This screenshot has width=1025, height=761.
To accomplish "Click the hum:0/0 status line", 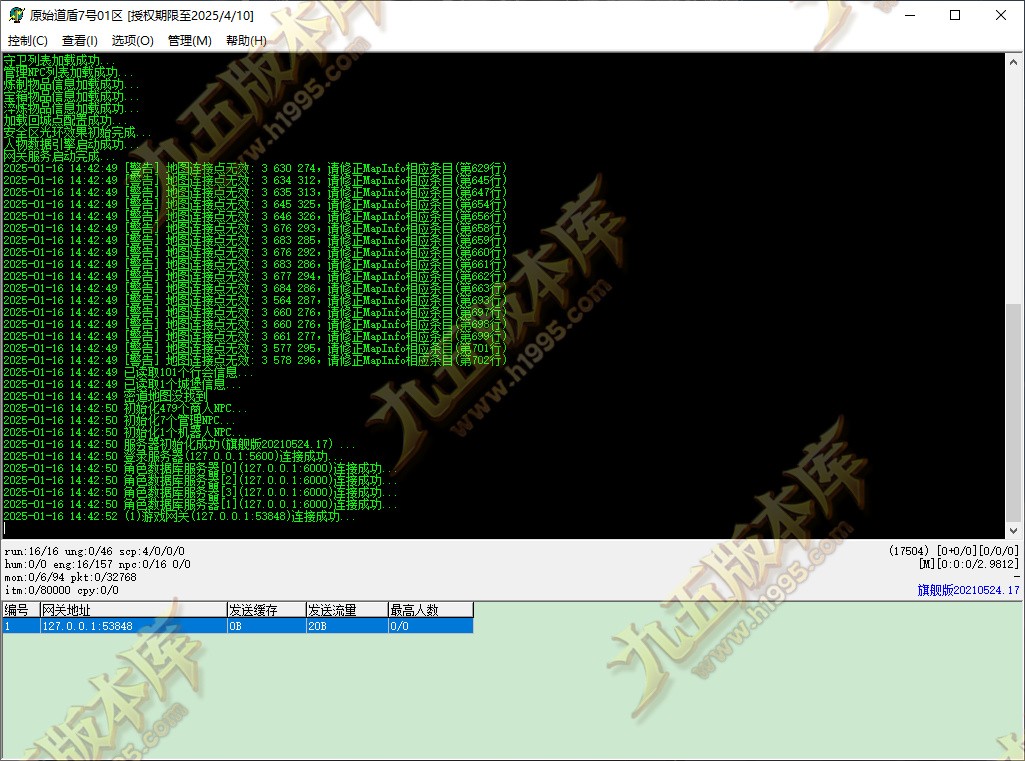I will pos(97,564).
